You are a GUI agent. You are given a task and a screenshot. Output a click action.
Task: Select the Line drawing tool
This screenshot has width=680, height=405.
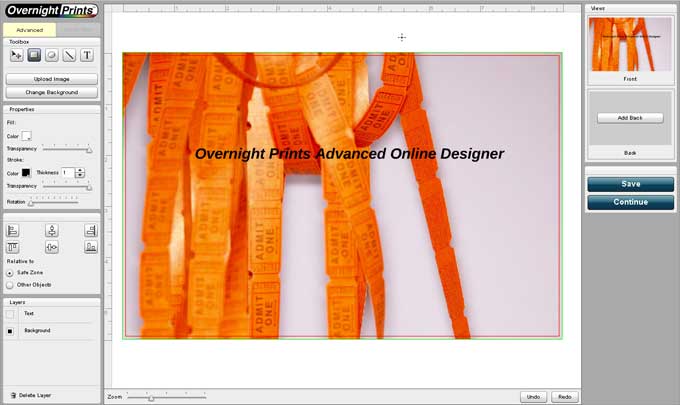pos(69,55)
